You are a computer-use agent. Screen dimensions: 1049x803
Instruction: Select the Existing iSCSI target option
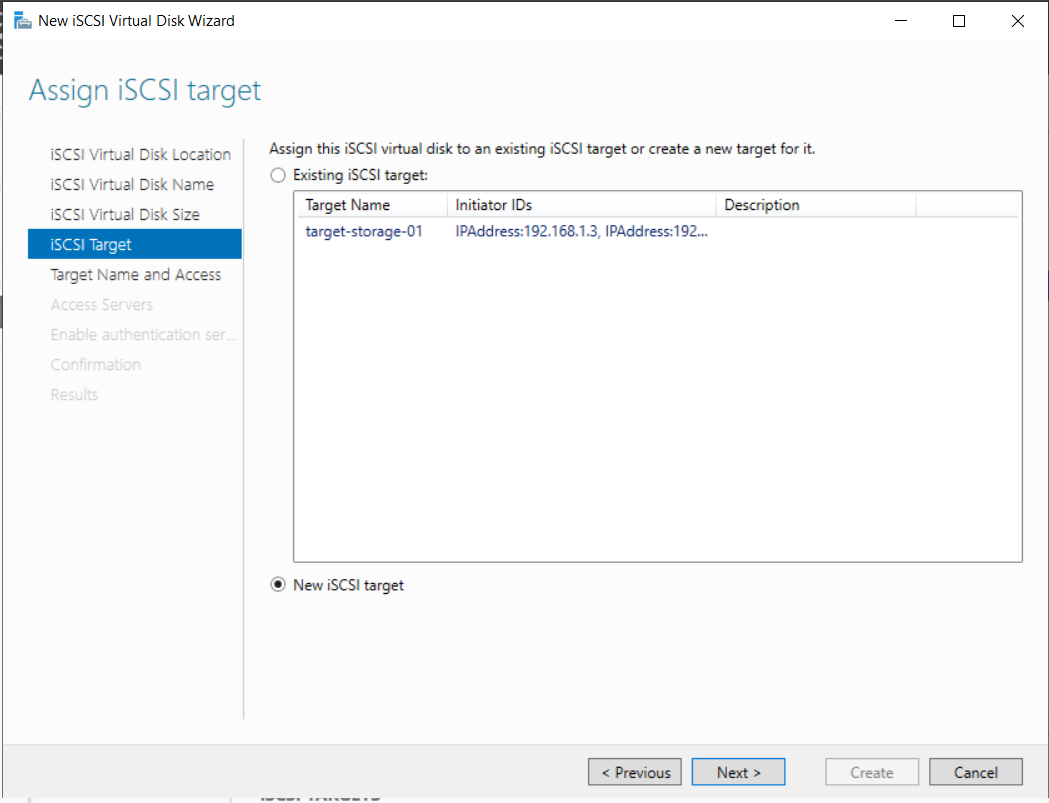(277, 174)
